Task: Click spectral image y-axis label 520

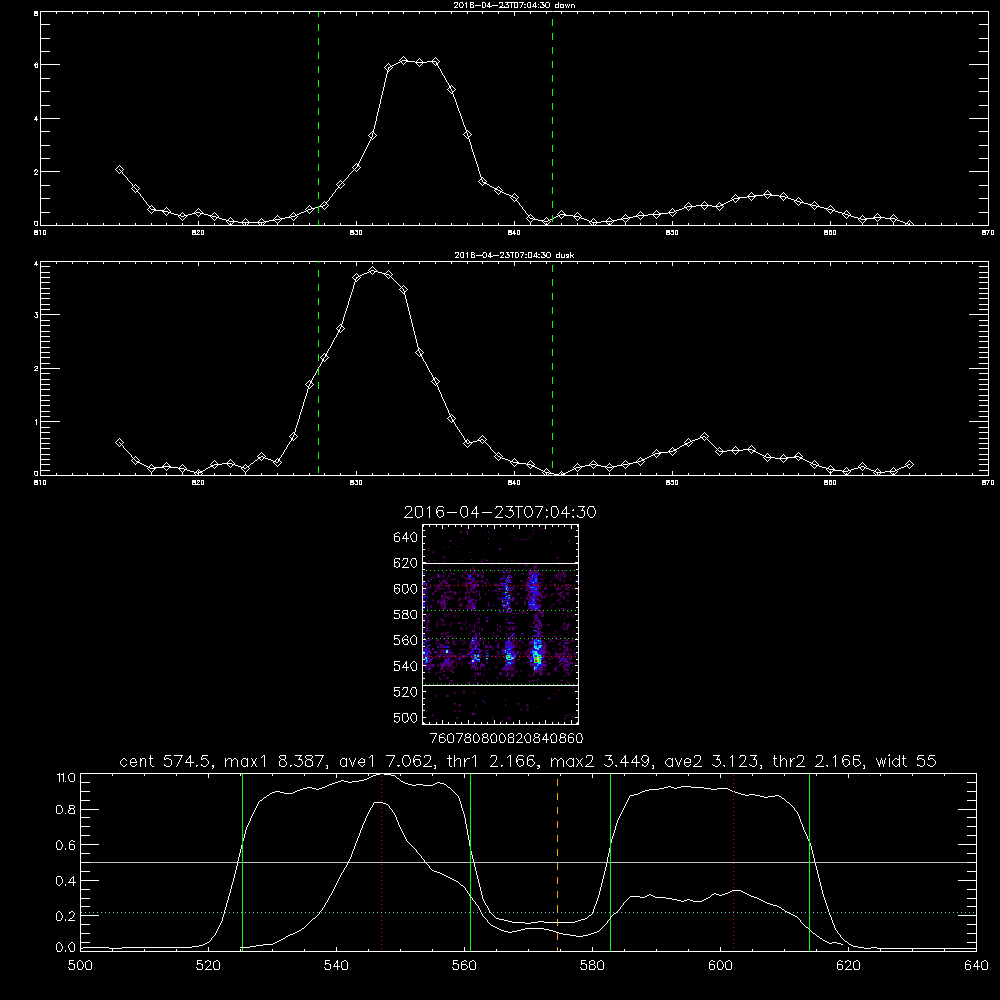Action: pyautogui.click(x=406, y=692)
